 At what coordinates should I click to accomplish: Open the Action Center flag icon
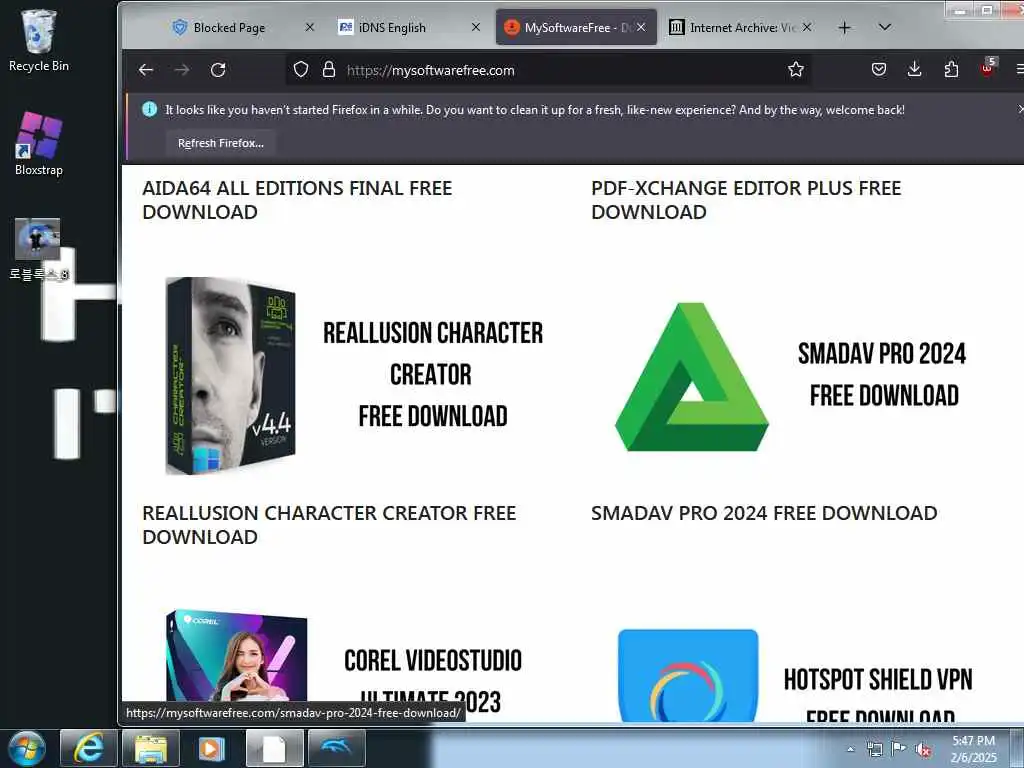point(899,749)
